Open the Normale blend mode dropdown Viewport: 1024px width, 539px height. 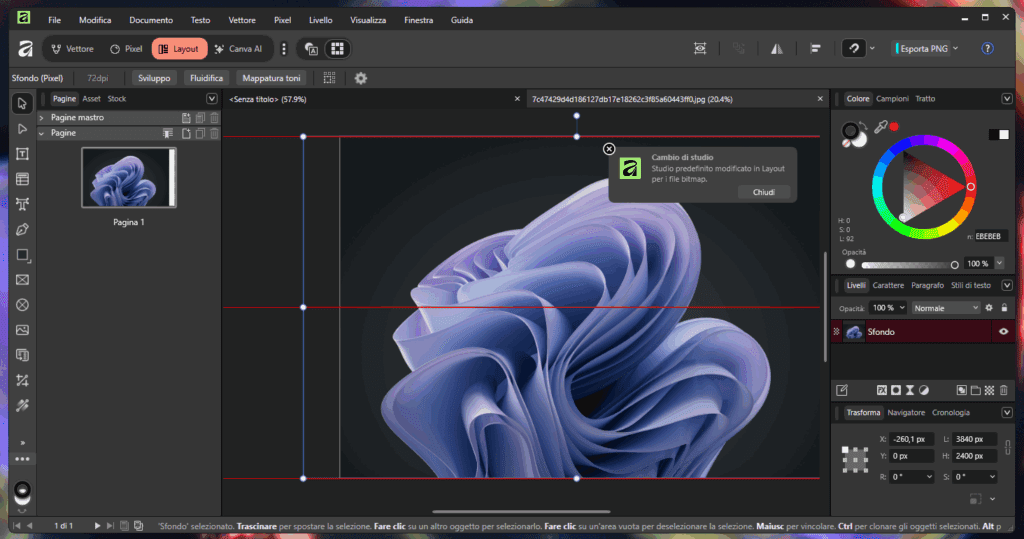click(944, 308)
